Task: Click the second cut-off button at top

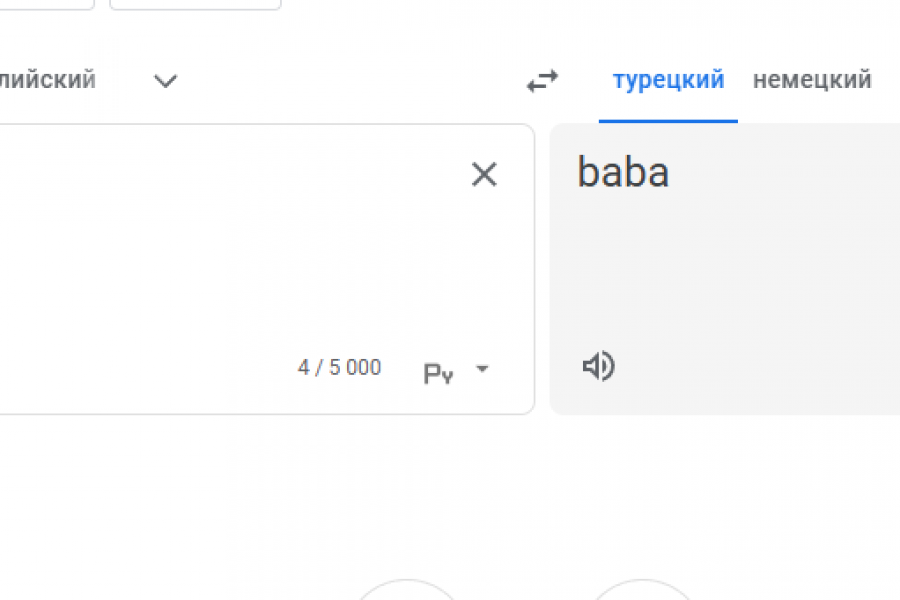Action: coord(195,3)
